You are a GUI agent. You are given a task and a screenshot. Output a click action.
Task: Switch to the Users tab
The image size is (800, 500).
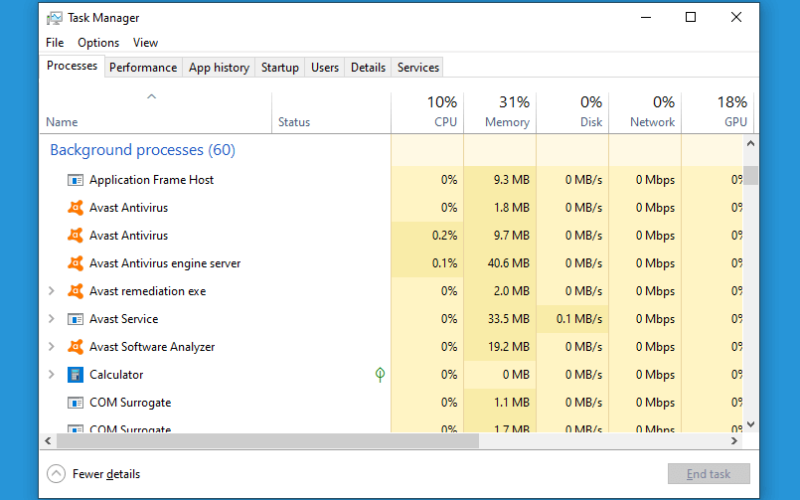point(324,67)
